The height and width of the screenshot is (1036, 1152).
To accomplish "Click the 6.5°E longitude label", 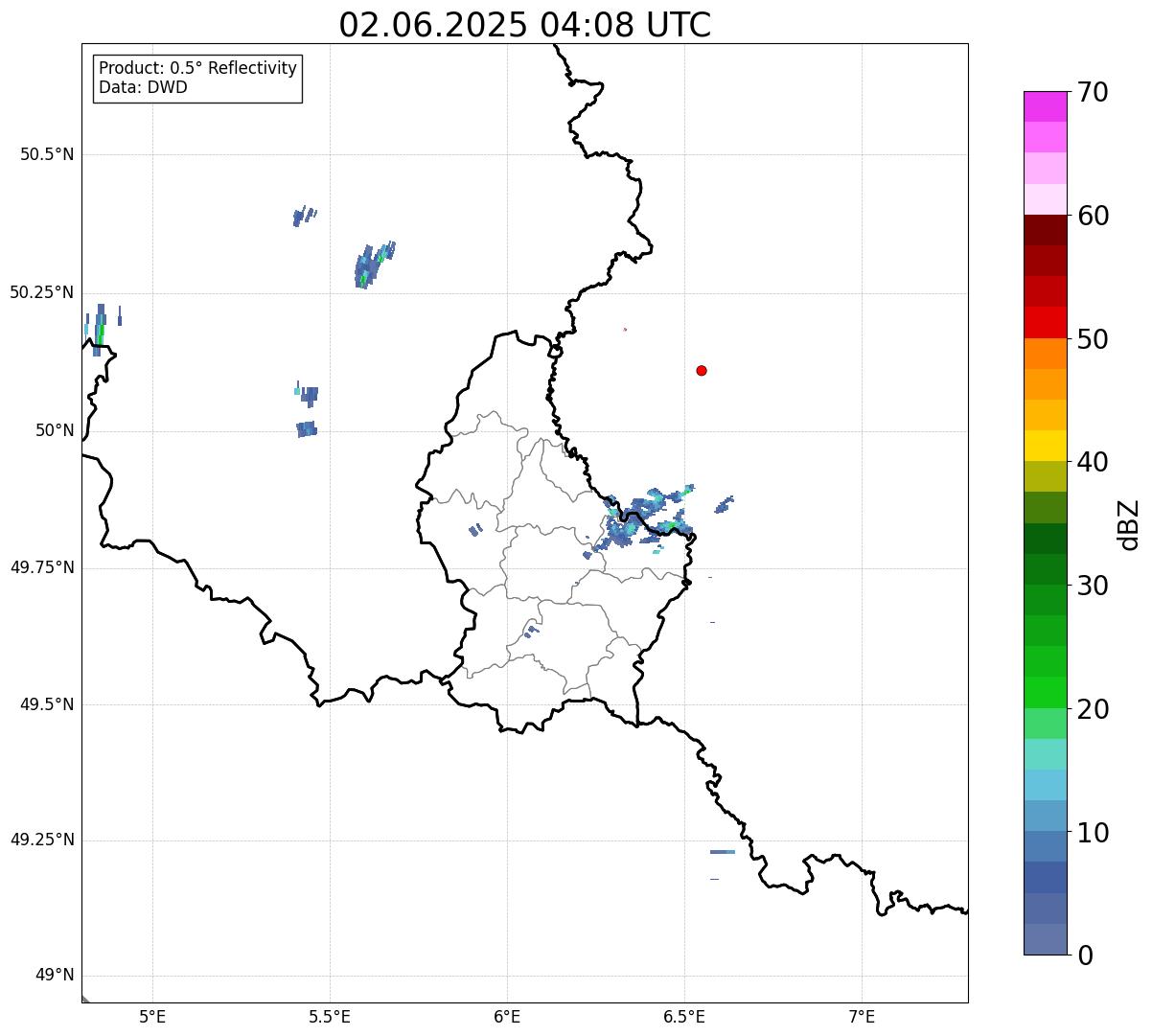I will click(685, 1017).
